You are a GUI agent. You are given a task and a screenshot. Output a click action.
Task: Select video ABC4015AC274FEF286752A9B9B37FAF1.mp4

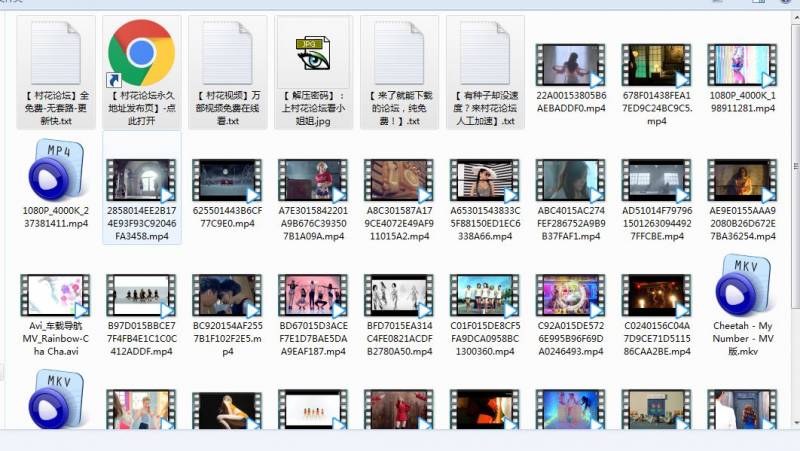pos(570,180)
